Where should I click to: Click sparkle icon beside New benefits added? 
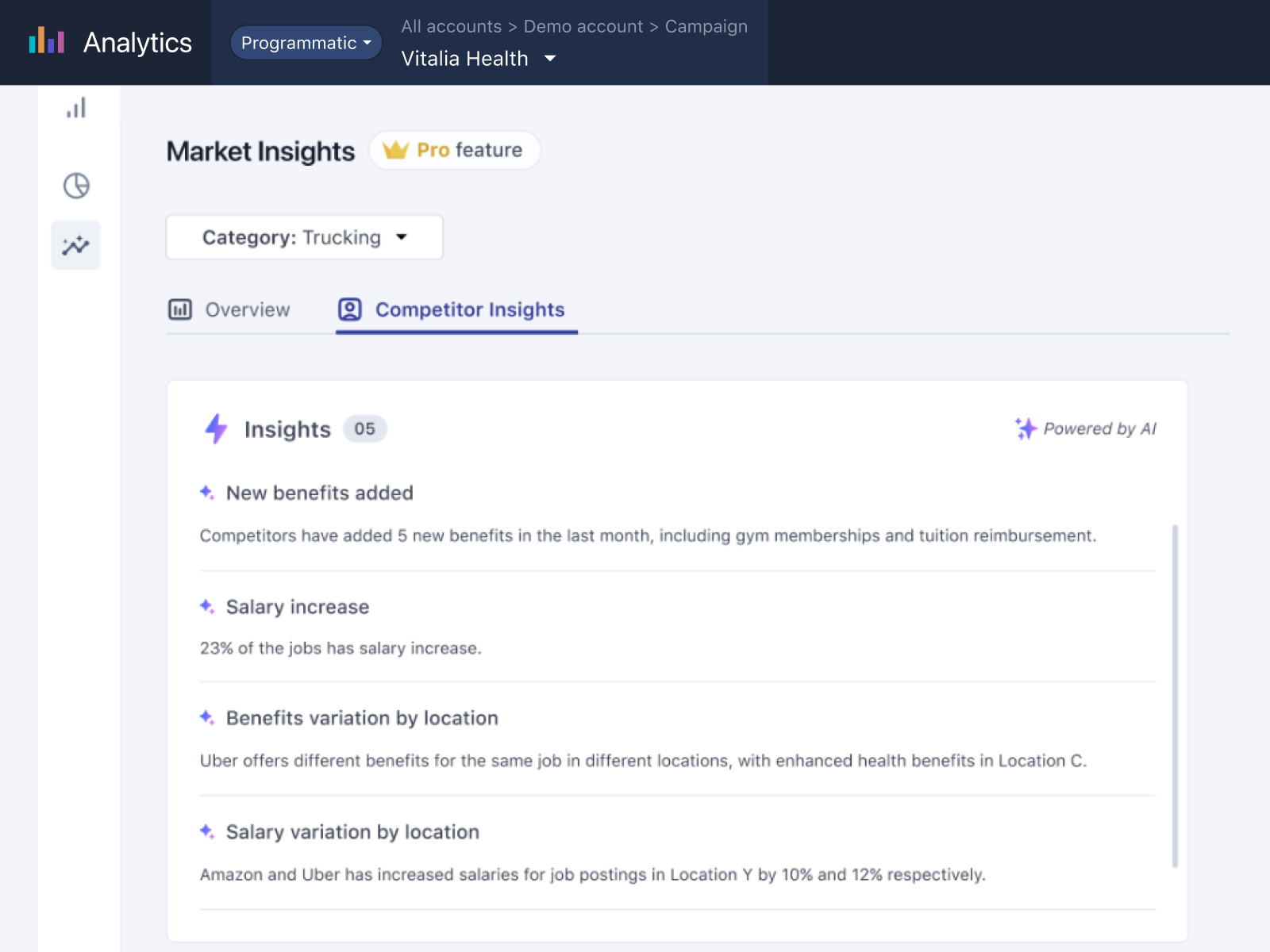(207, 493)
